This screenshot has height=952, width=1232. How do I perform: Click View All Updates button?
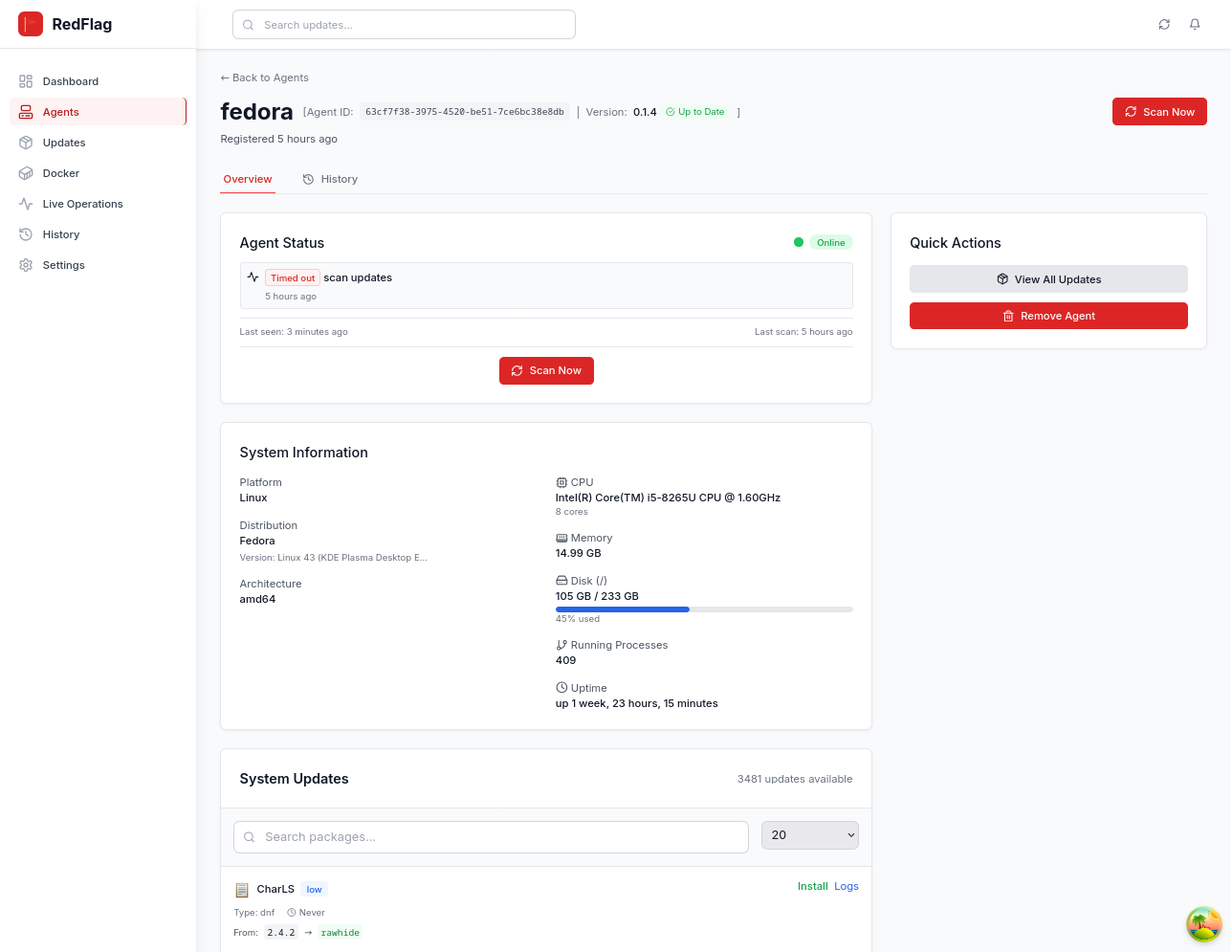click(x=1048, y=279)
